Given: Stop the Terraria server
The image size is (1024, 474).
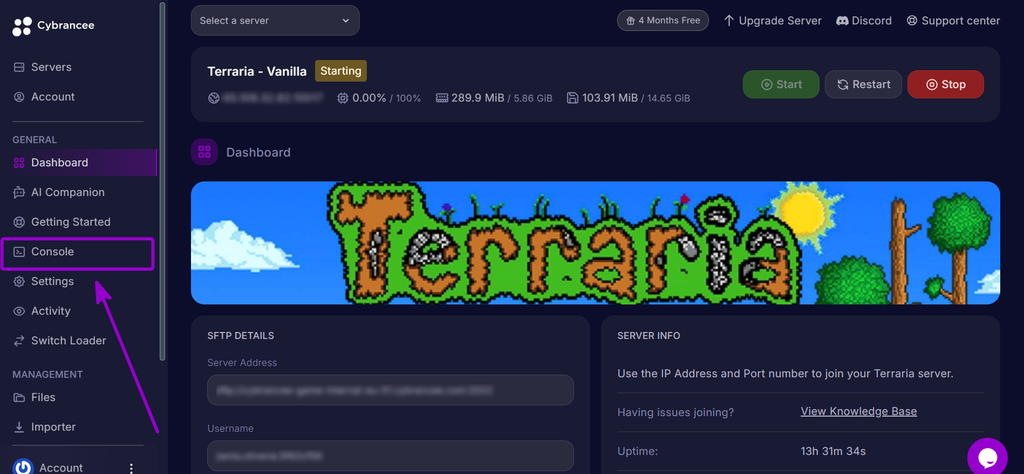Looking at the screenshot, I should [x=946, y=84].
